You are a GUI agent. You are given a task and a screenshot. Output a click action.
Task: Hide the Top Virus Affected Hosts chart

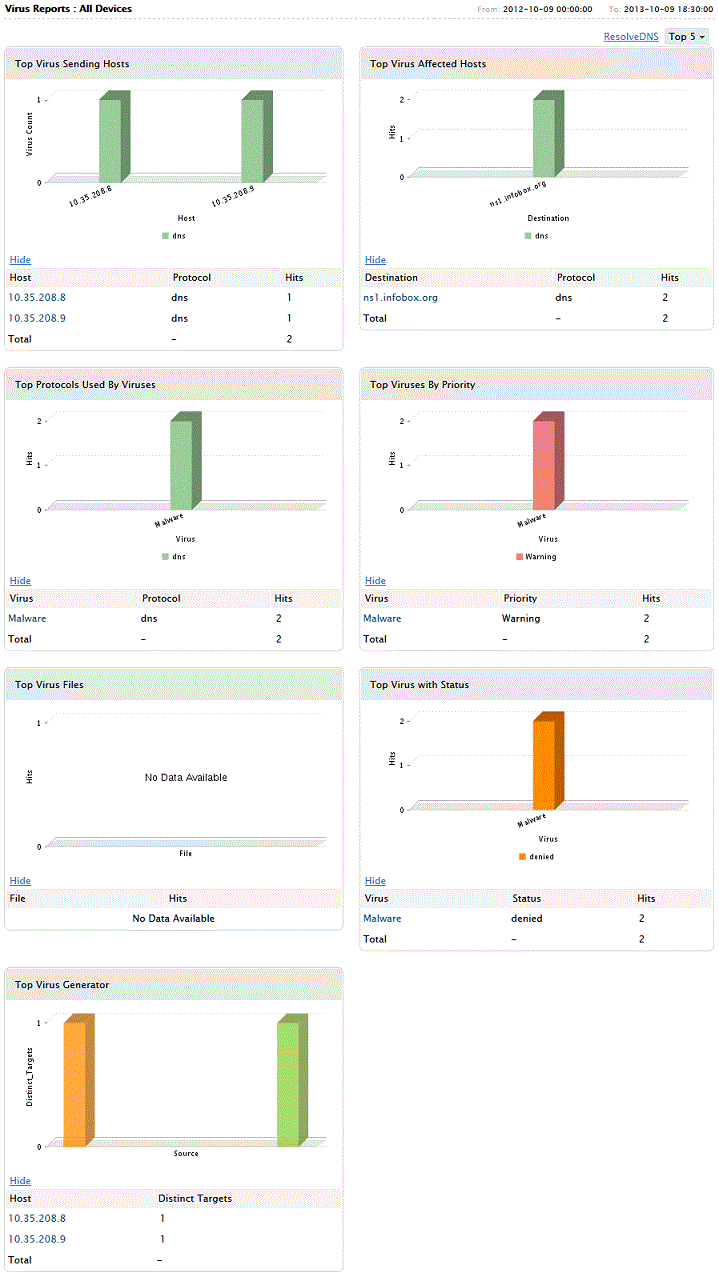[375, 260]
